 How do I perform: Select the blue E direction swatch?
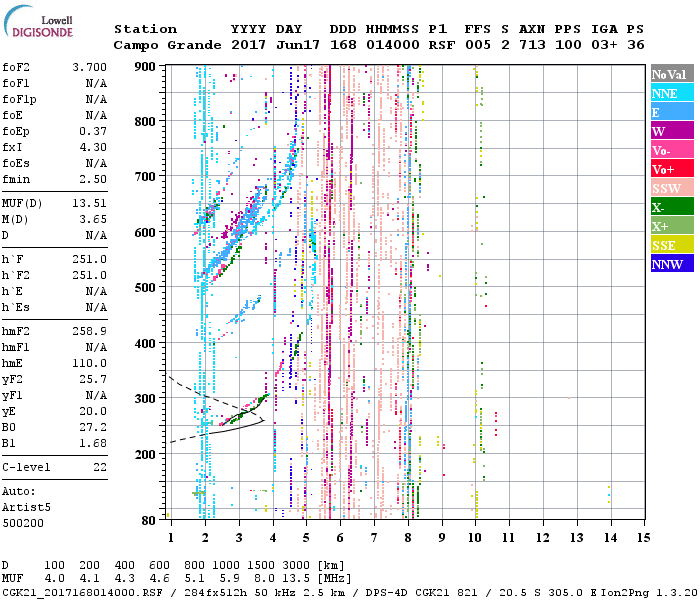tap(669, 112)
